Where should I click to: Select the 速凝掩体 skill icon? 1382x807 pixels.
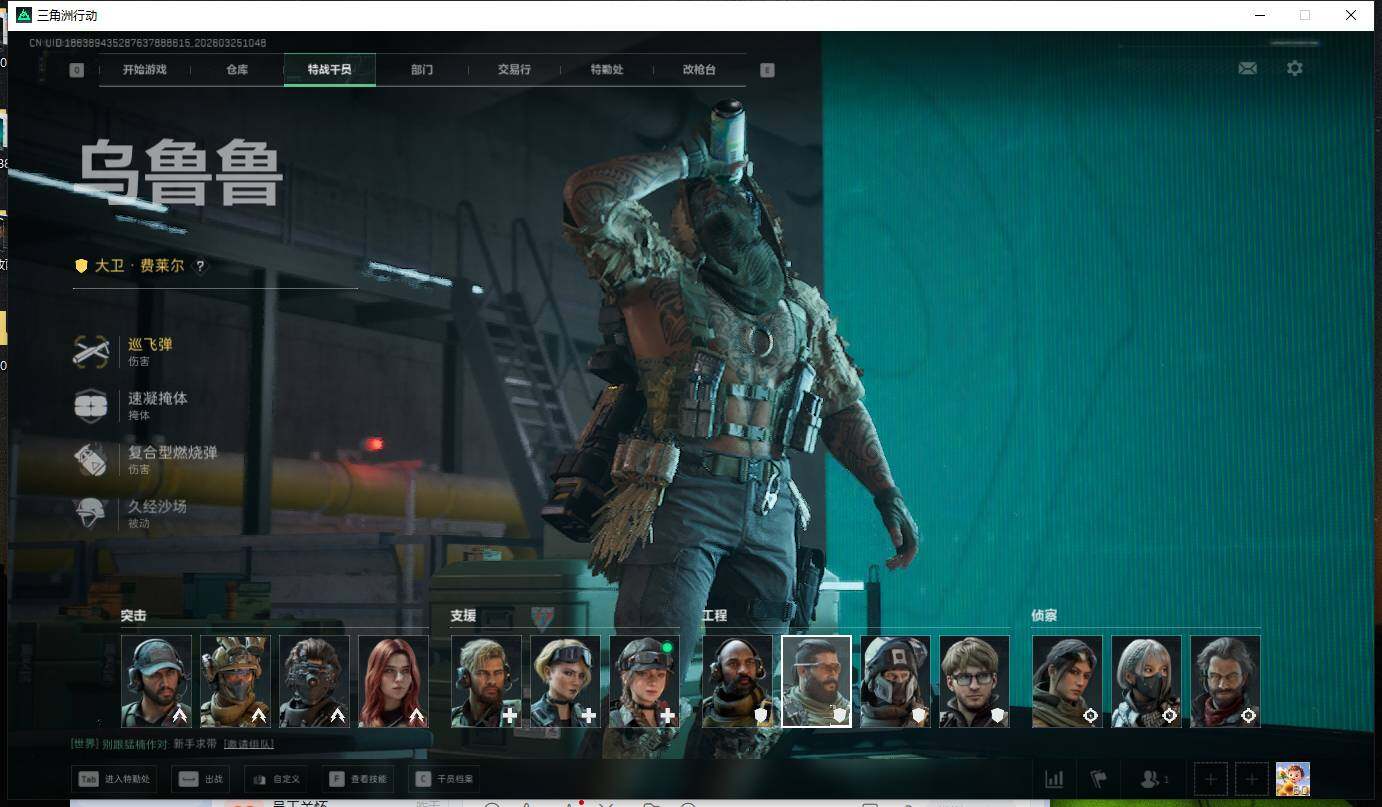tap(91, 405)
